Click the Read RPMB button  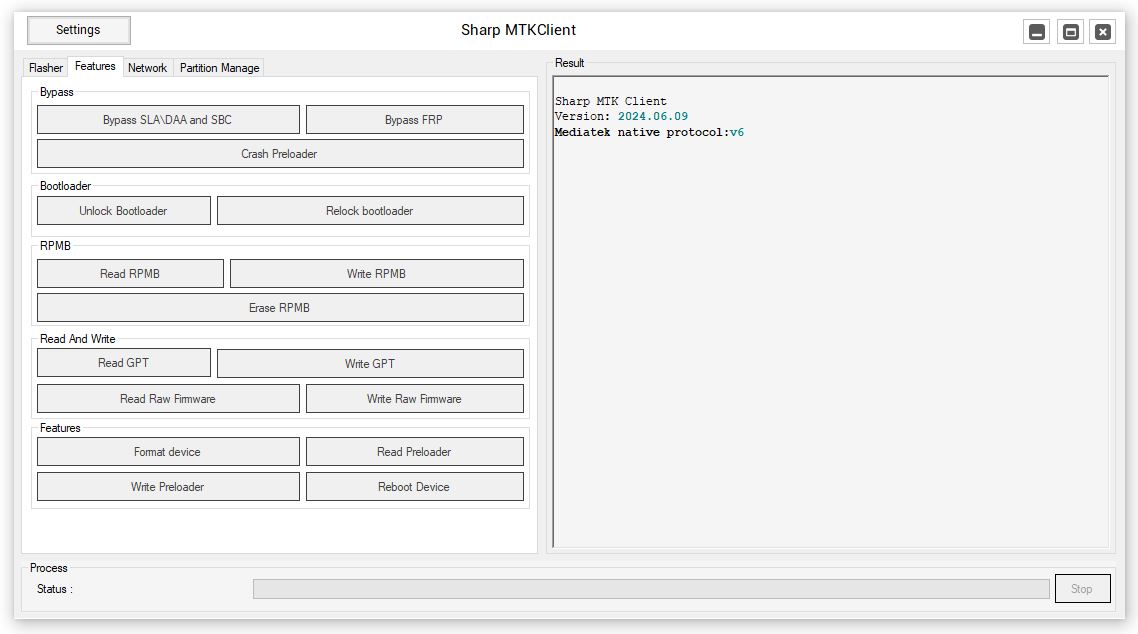point(130,273)
